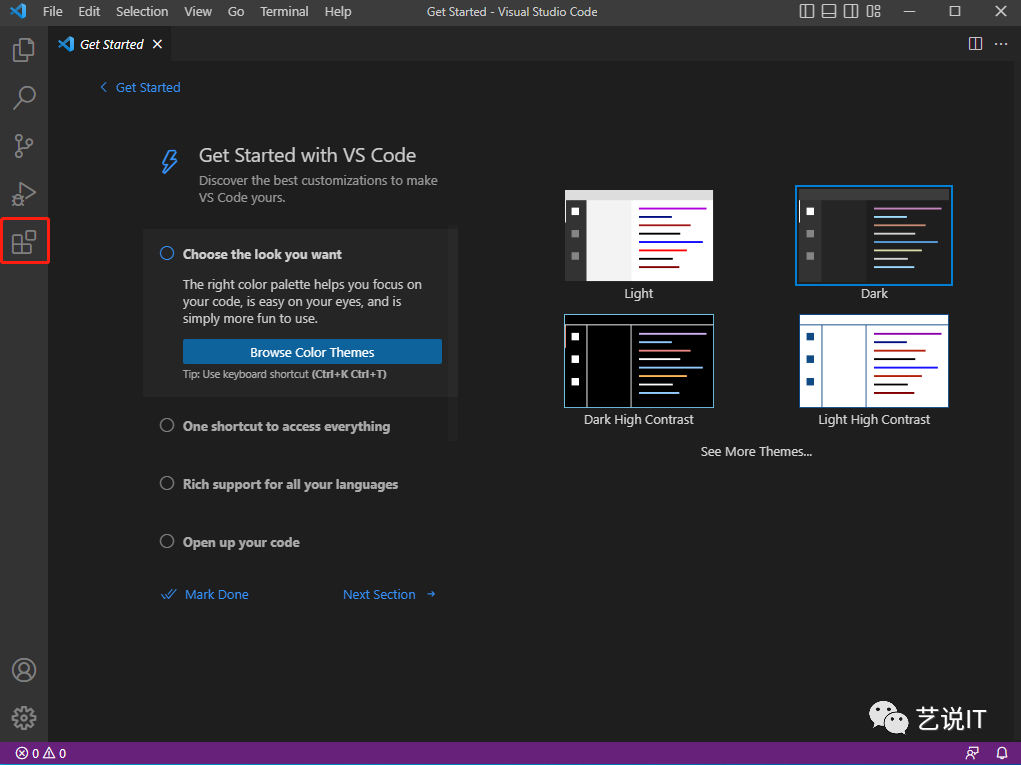Choose the Light theme thumbnail
This screenshot has height=765, width=1021.
(x=639, y=236)
